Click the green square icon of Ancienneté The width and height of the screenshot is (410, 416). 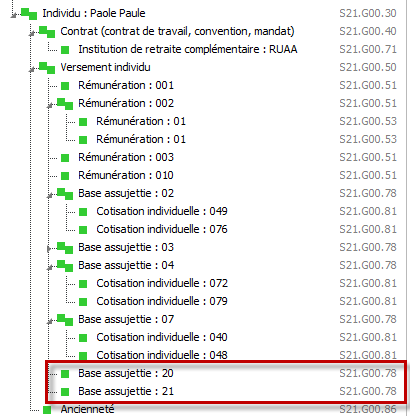click(47, 410)
